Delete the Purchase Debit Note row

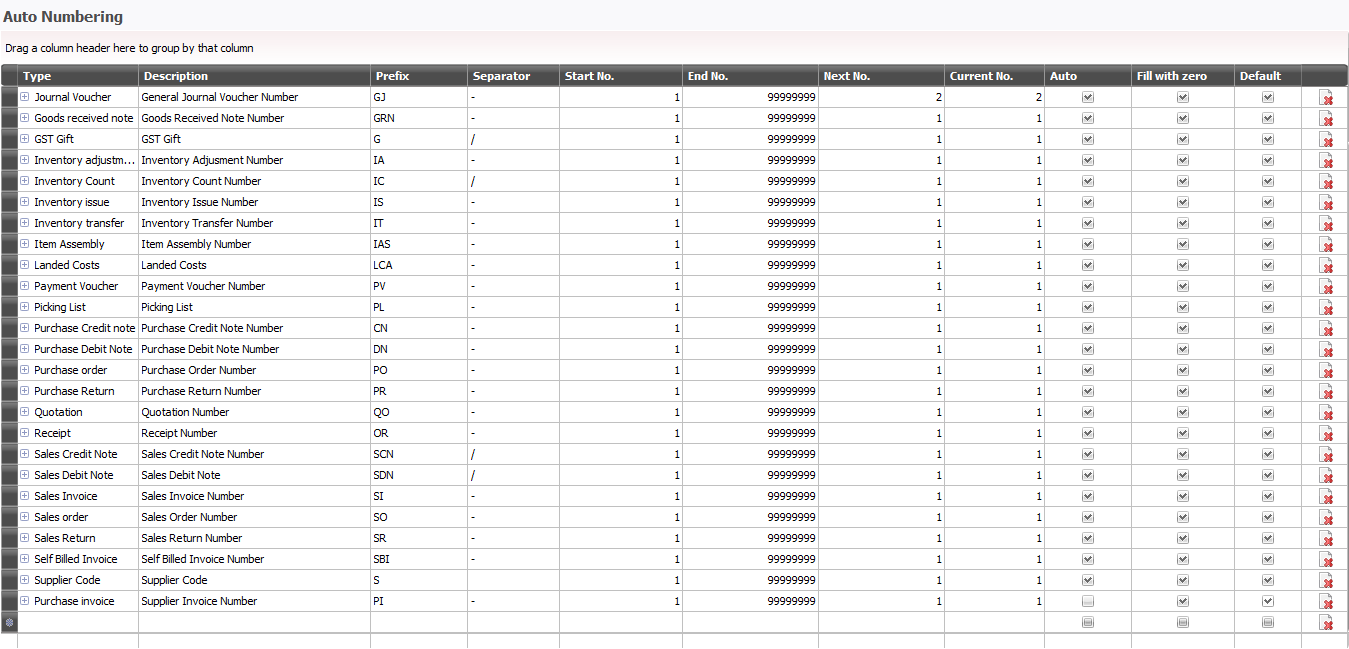click(x=1327, y=350)
